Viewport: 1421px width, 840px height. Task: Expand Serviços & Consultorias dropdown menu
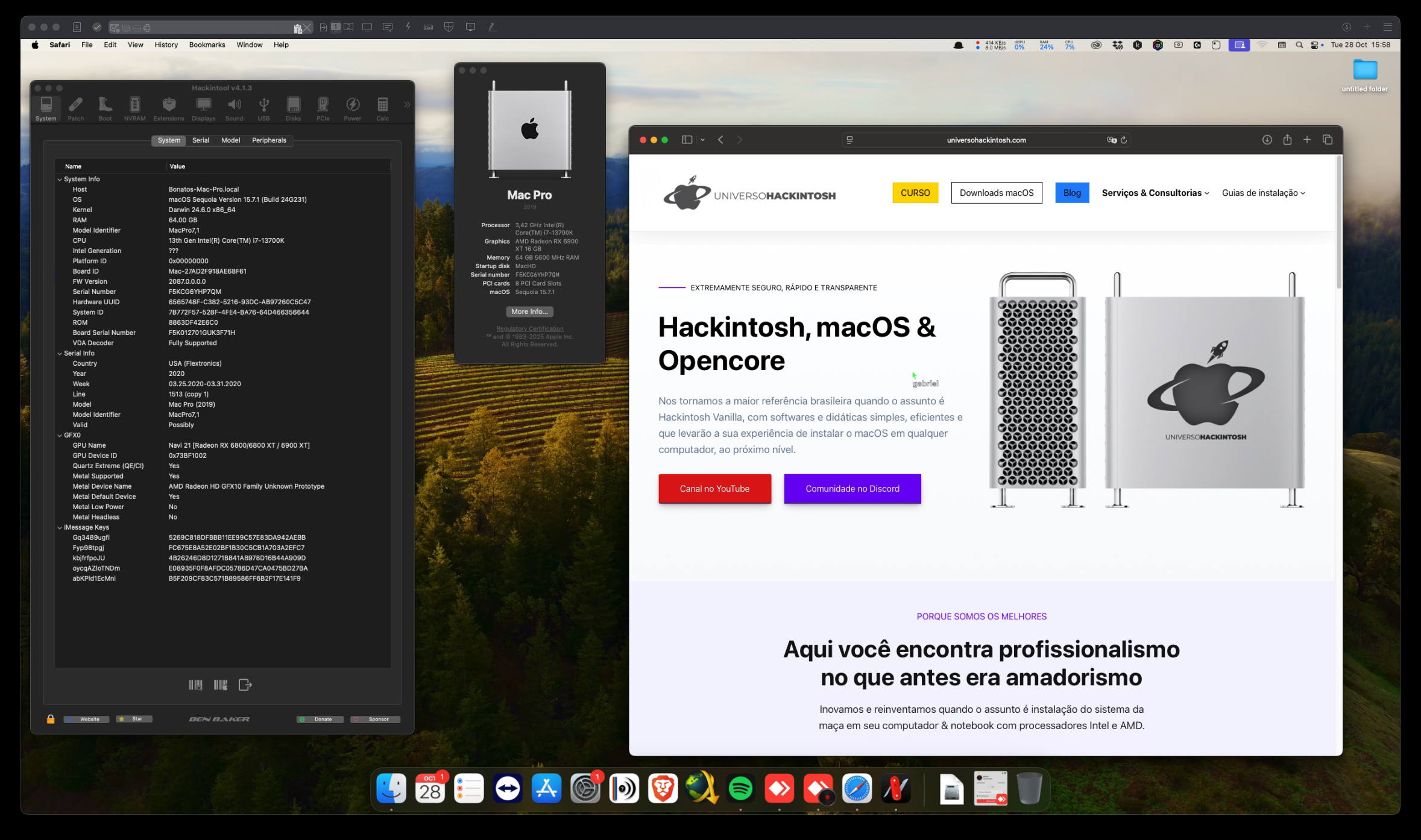(1155, 193)
